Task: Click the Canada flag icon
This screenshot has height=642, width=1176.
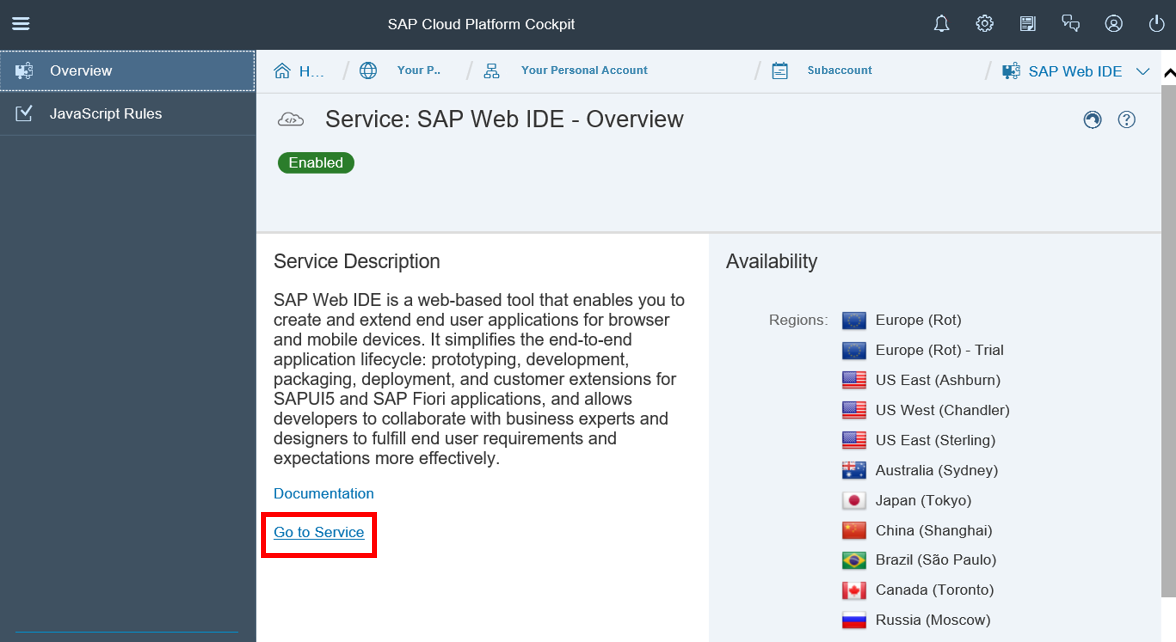Action: click(854, 590)
